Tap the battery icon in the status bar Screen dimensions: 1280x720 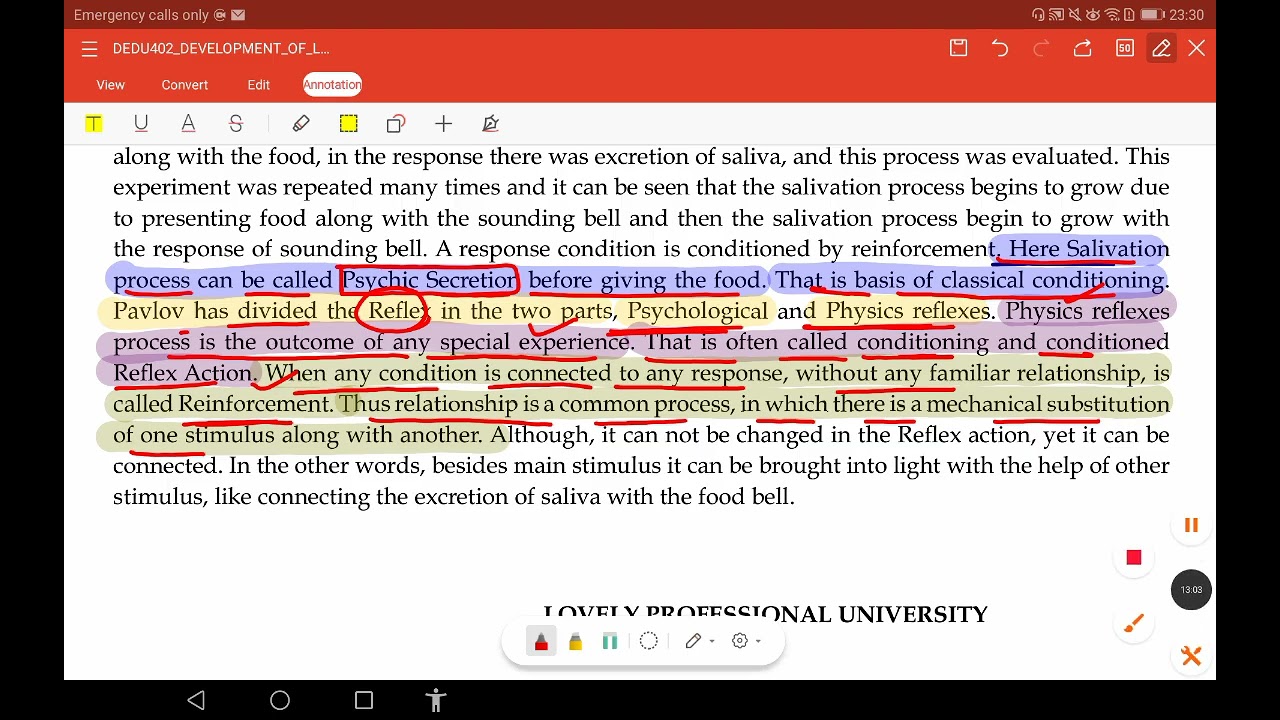(1151, 15)
